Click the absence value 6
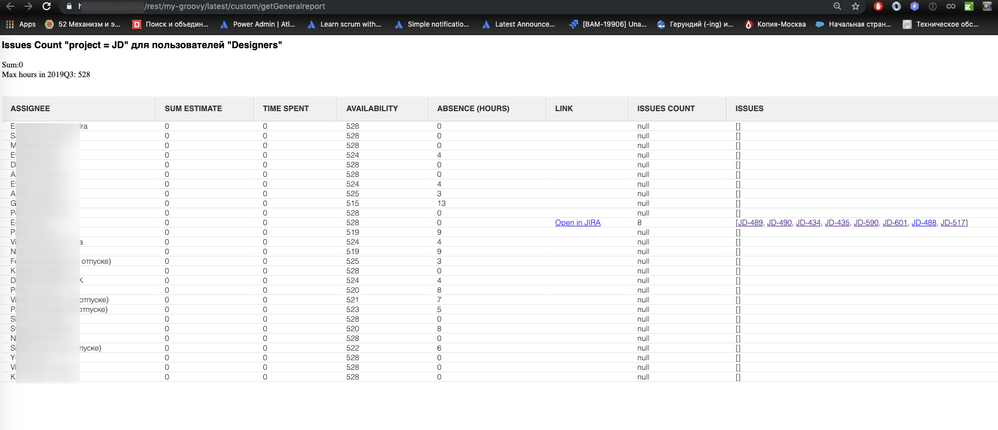Image resolution: width=998 pixels, height=430 pixels. pyautogui.click(x=439, y=348)
